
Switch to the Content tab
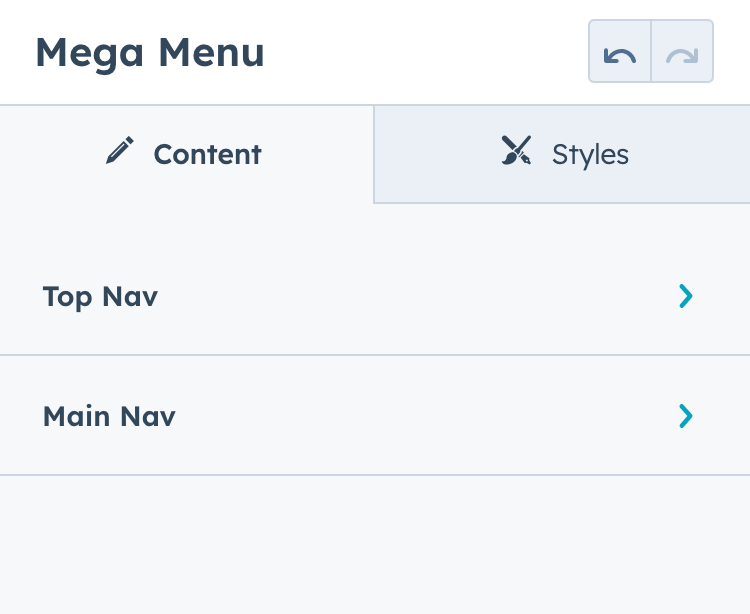(186, 154)
